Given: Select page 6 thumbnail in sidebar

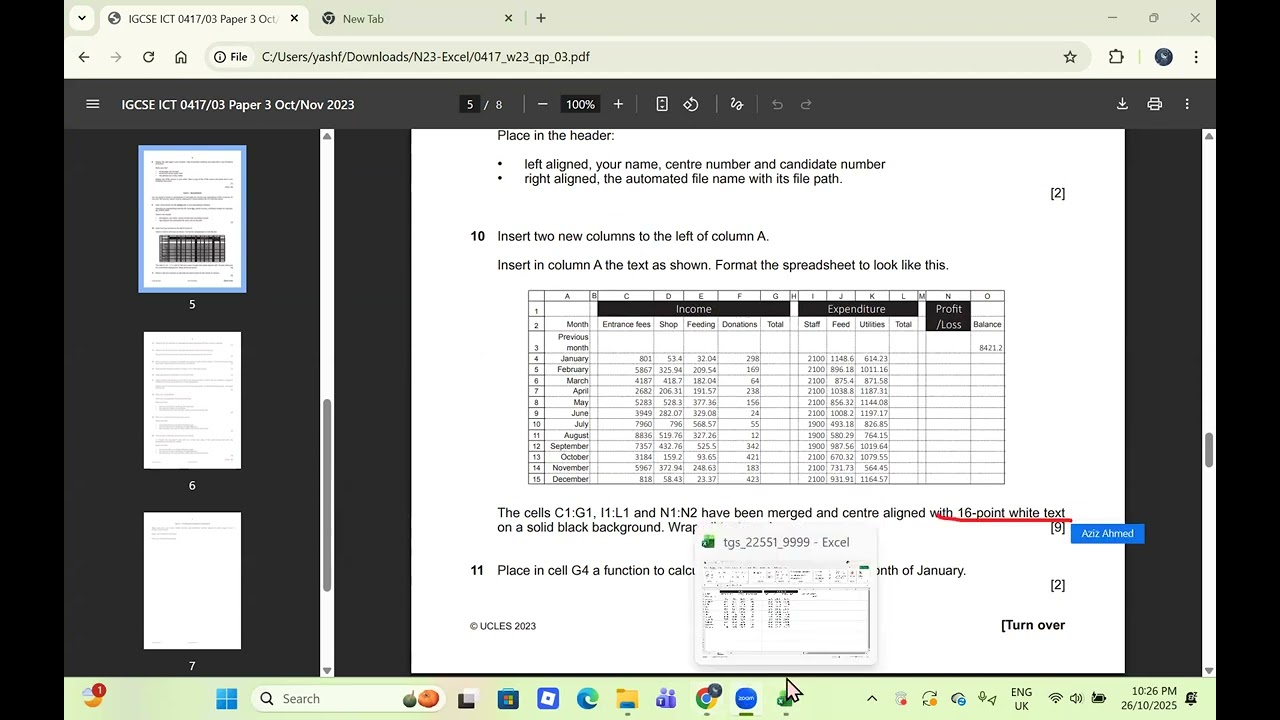Looking at the screenshot, I should pyautogui.click(x=192, y=400).
